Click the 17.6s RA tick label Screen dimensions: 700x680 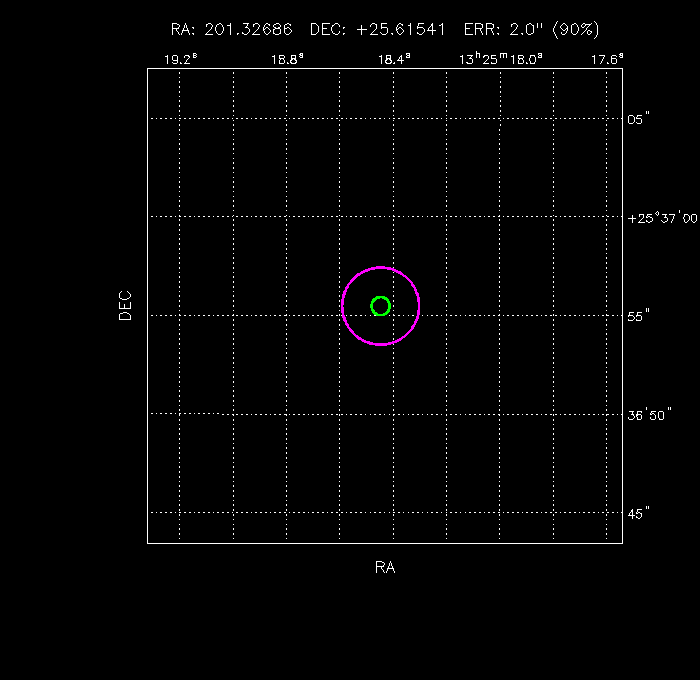tap(606, 59)
